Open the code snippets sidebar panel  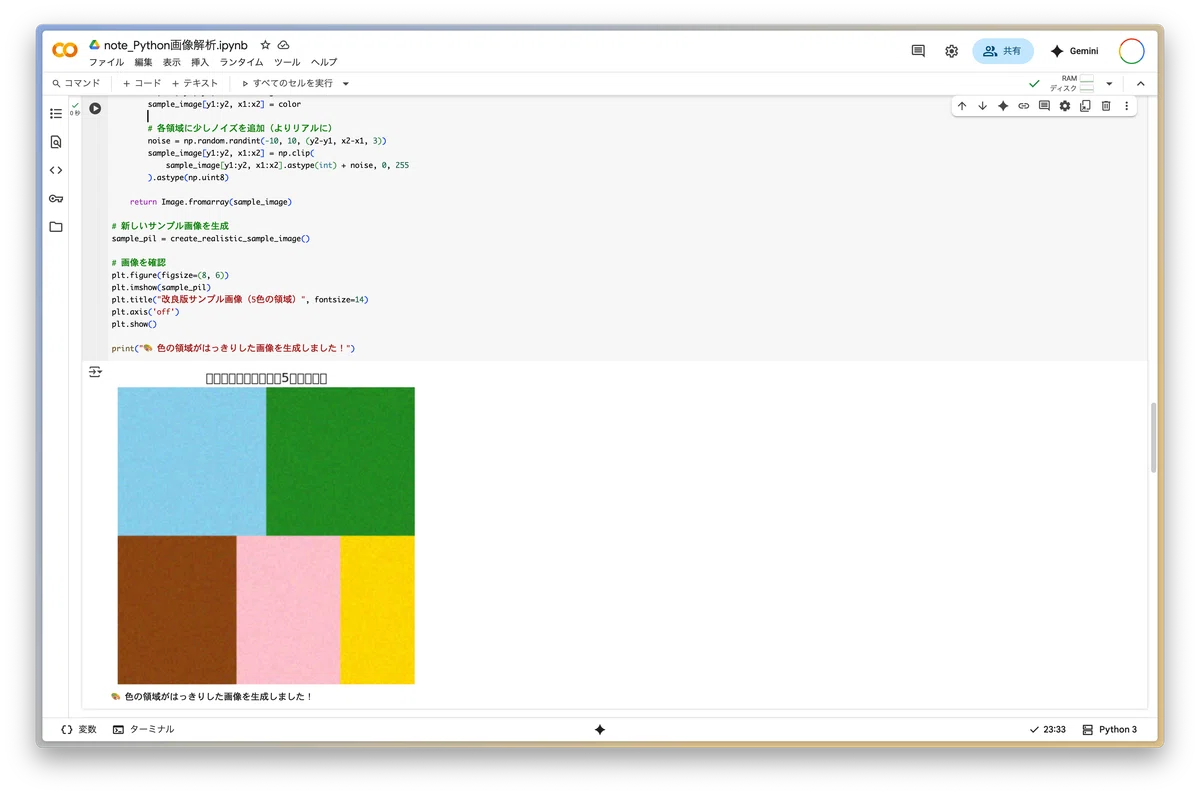point(56,170)
